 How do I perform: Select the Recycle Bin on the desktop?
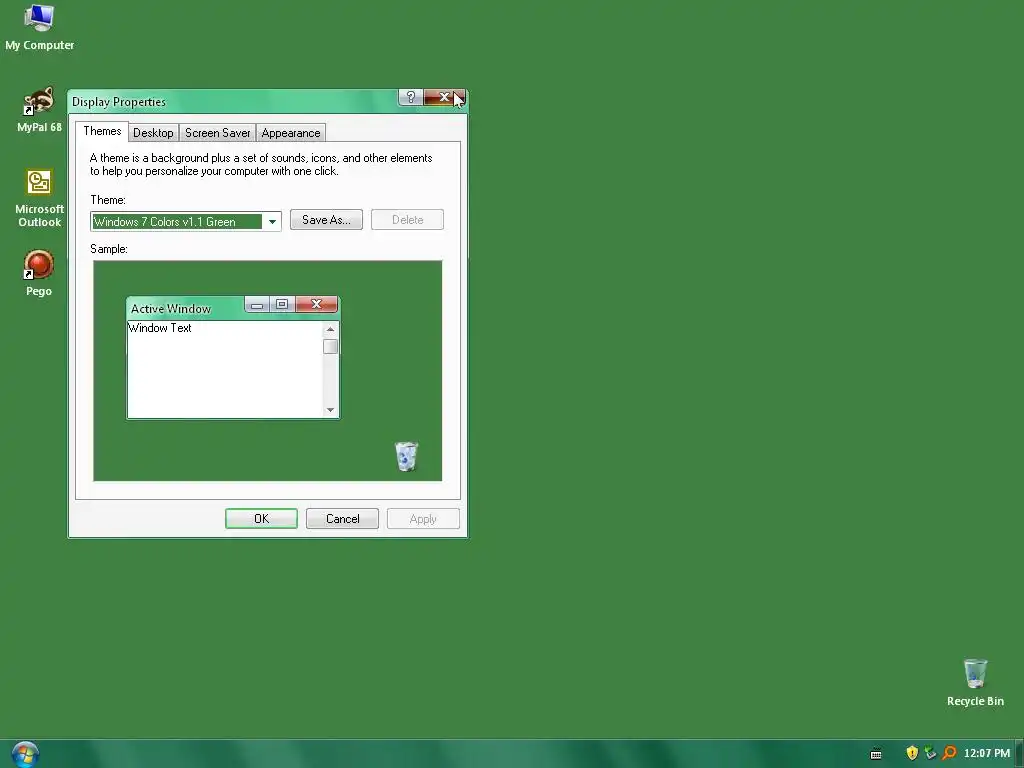tap(975, 682)
